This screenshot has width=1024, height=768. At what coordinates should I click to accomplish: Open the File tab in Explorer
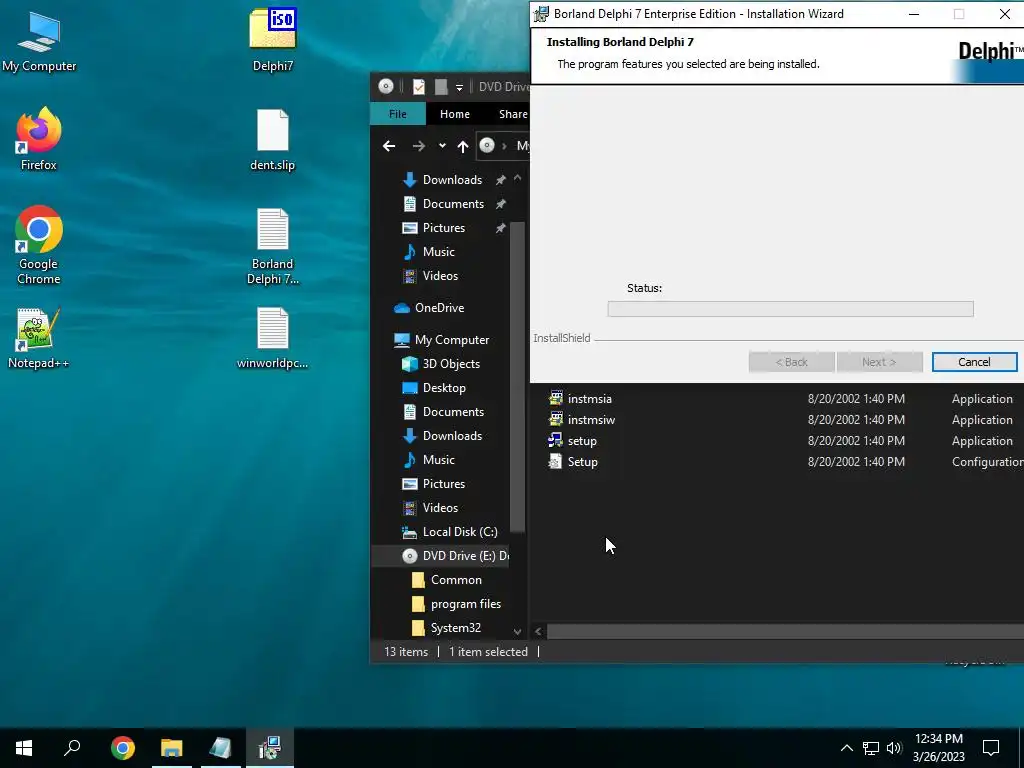click(398, 114)
